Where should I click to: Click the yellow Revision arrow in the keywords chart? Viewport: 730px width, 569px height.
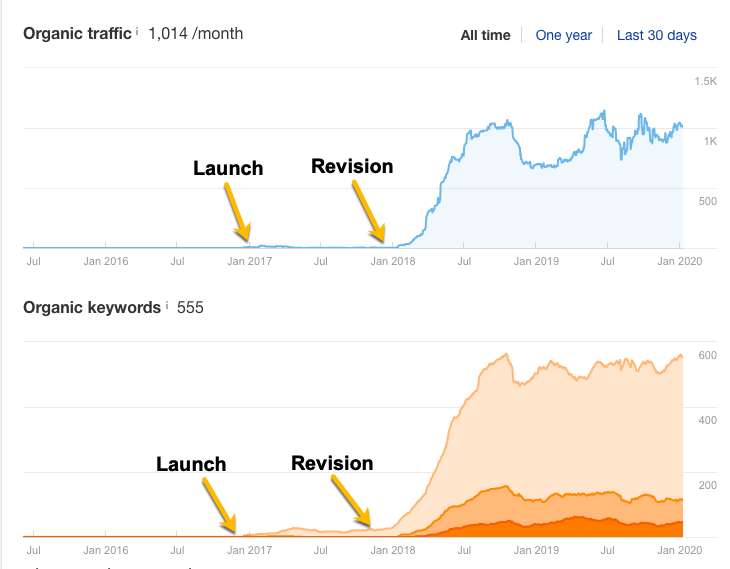[351, 500]
